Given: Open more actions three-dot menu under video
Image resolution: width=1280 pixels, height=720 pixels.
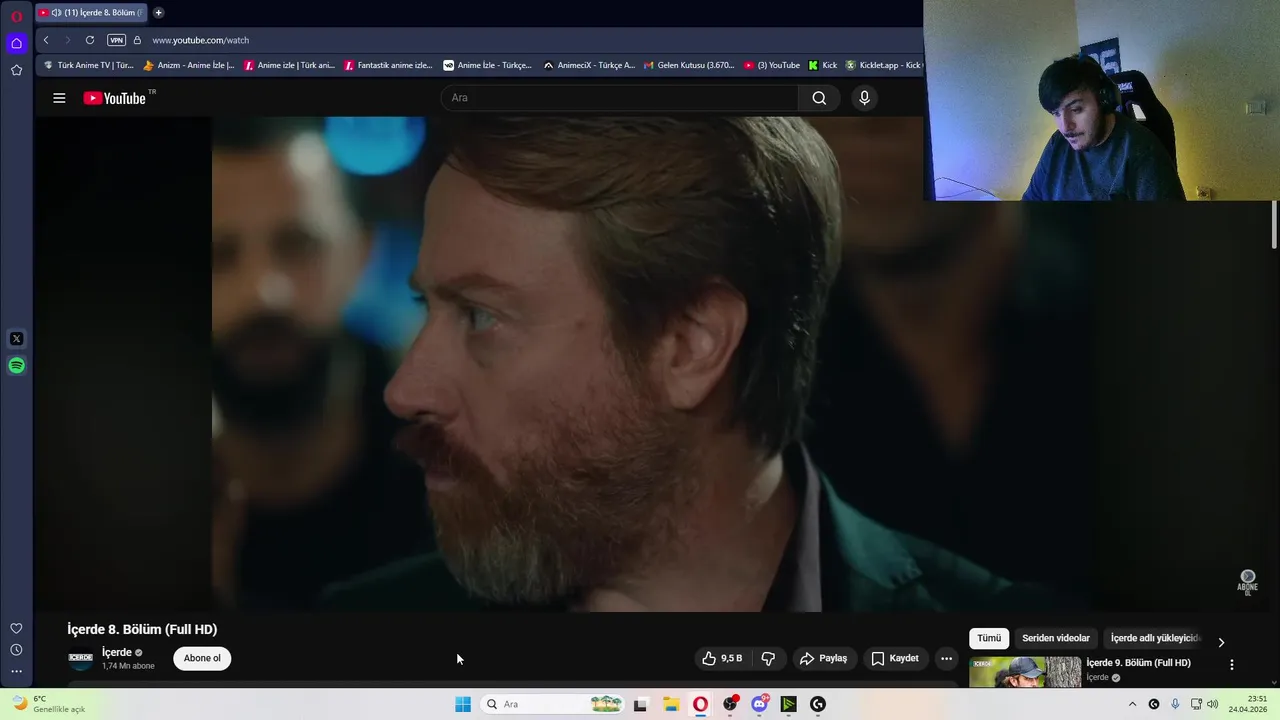Looking at the screenshot, I should tap(946, 658).
